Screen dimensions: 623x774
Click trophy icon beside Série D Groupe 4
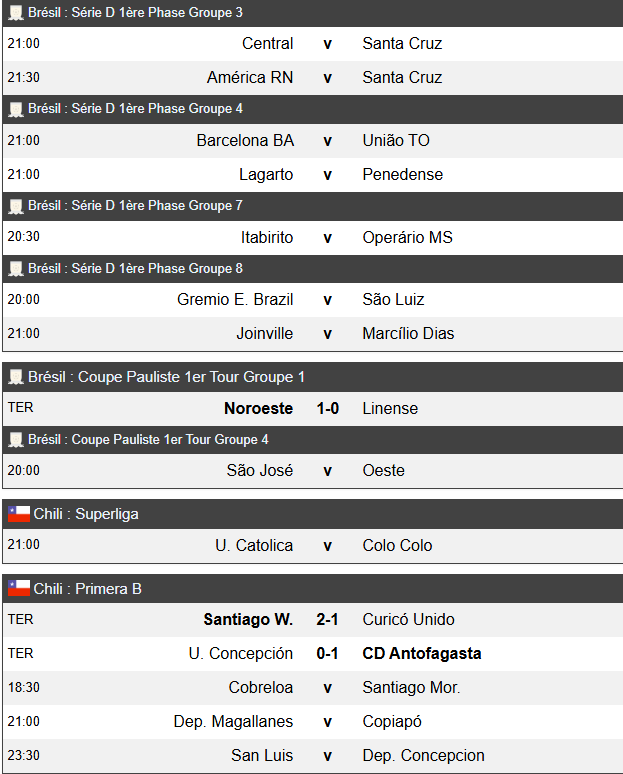(x=16, y=109)
